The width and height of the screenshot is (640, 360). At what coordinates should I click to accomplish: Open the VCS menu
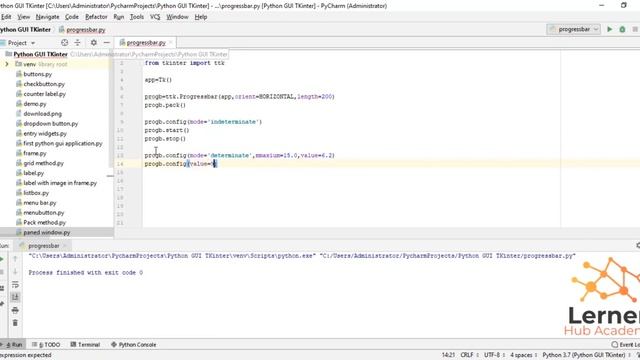coord(155,17)
